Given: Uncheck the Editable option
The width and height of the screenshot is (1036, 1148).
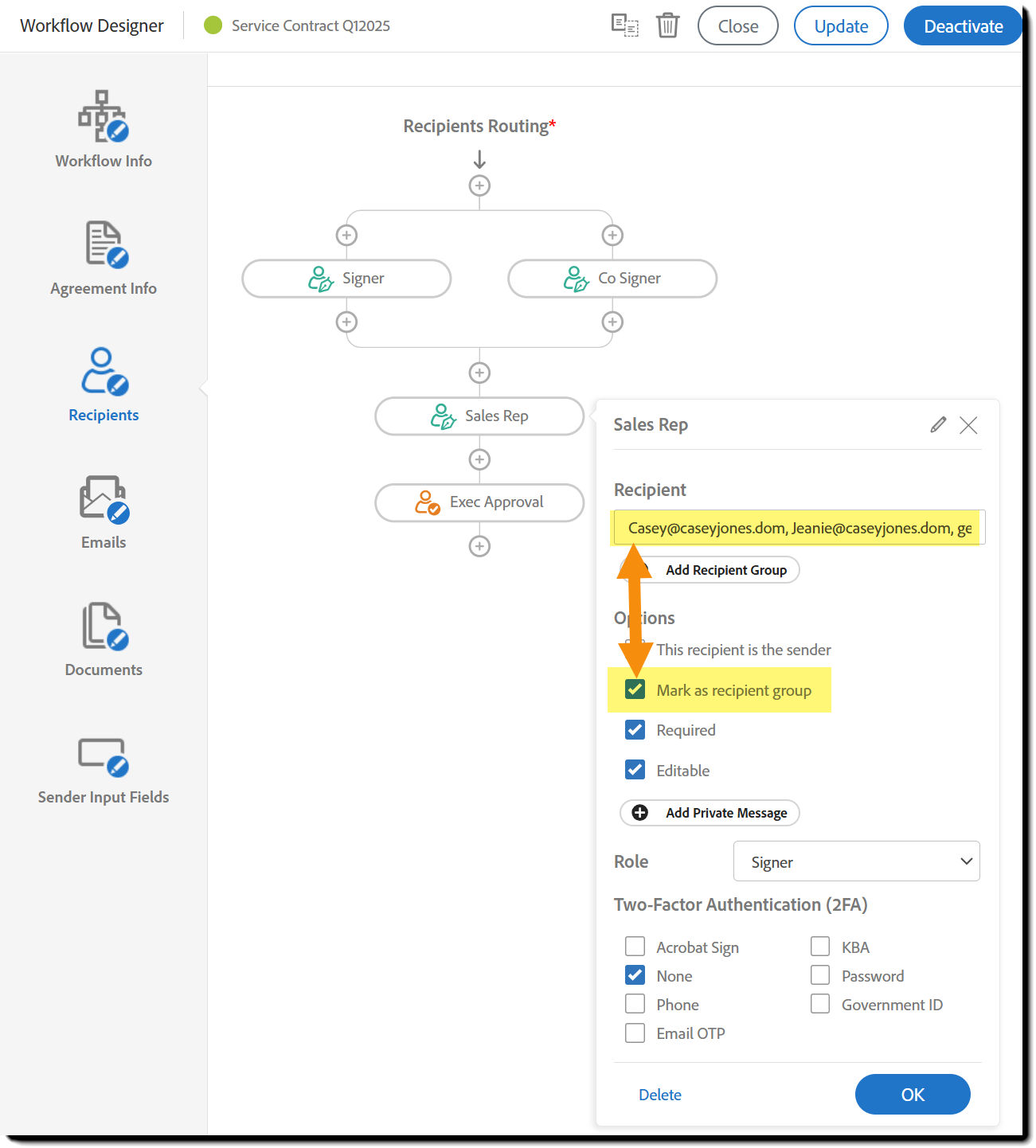Looking at the screenshot, I should click(635, 770).
